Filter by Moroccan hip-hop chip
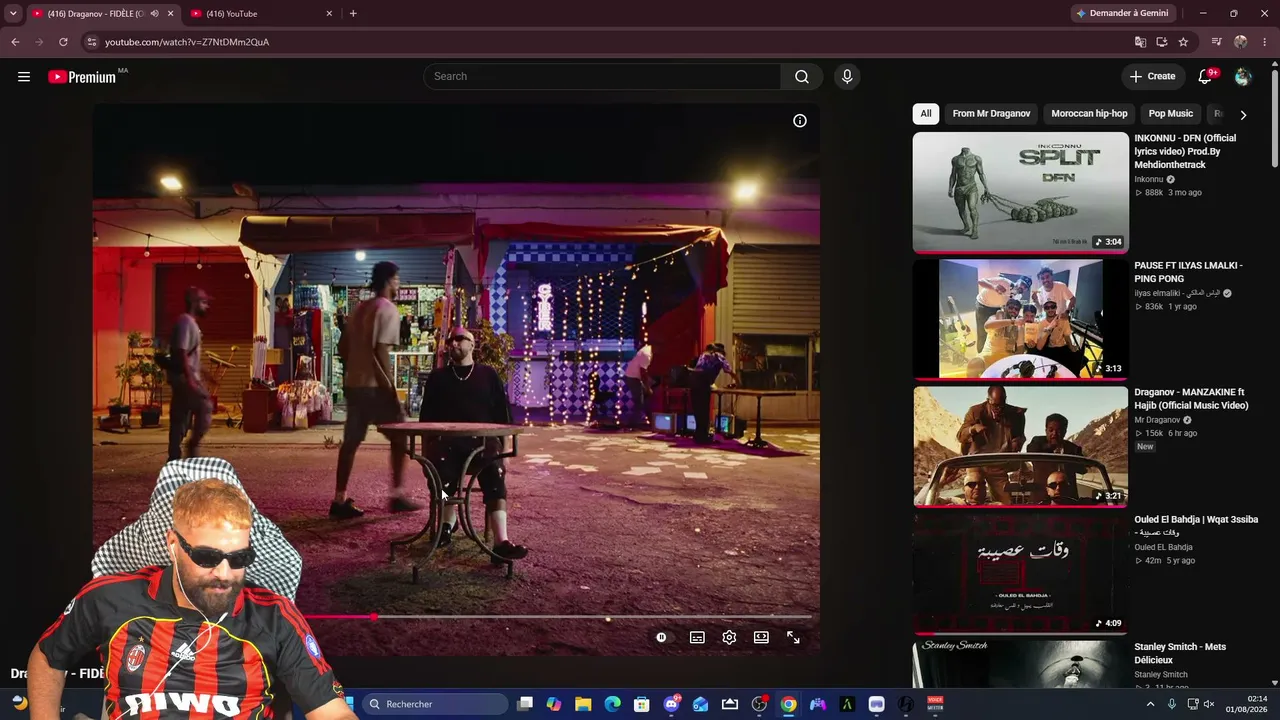The image size is (1280, 720). 1089,114
